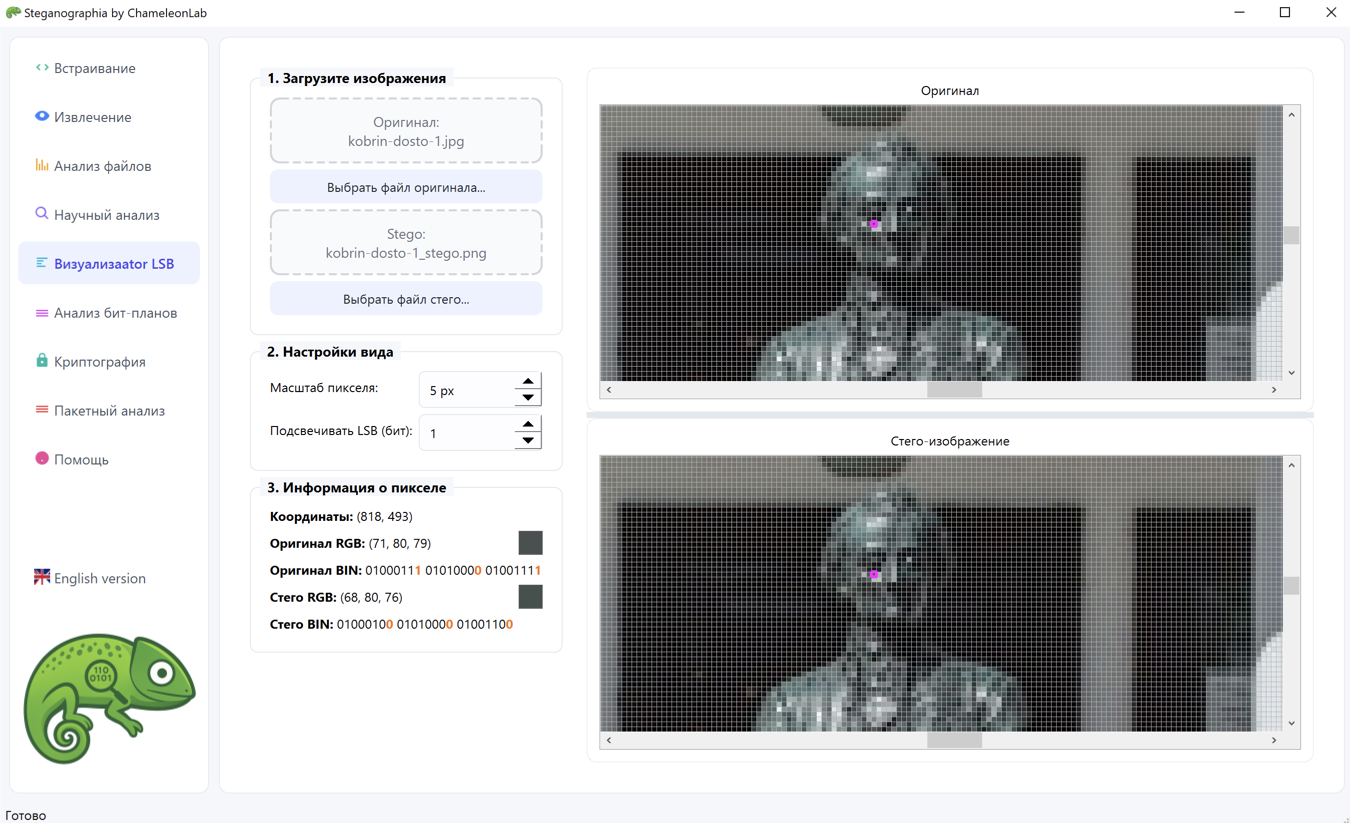Click the Оригинал scrollbar up arrow

point(1291,115)
